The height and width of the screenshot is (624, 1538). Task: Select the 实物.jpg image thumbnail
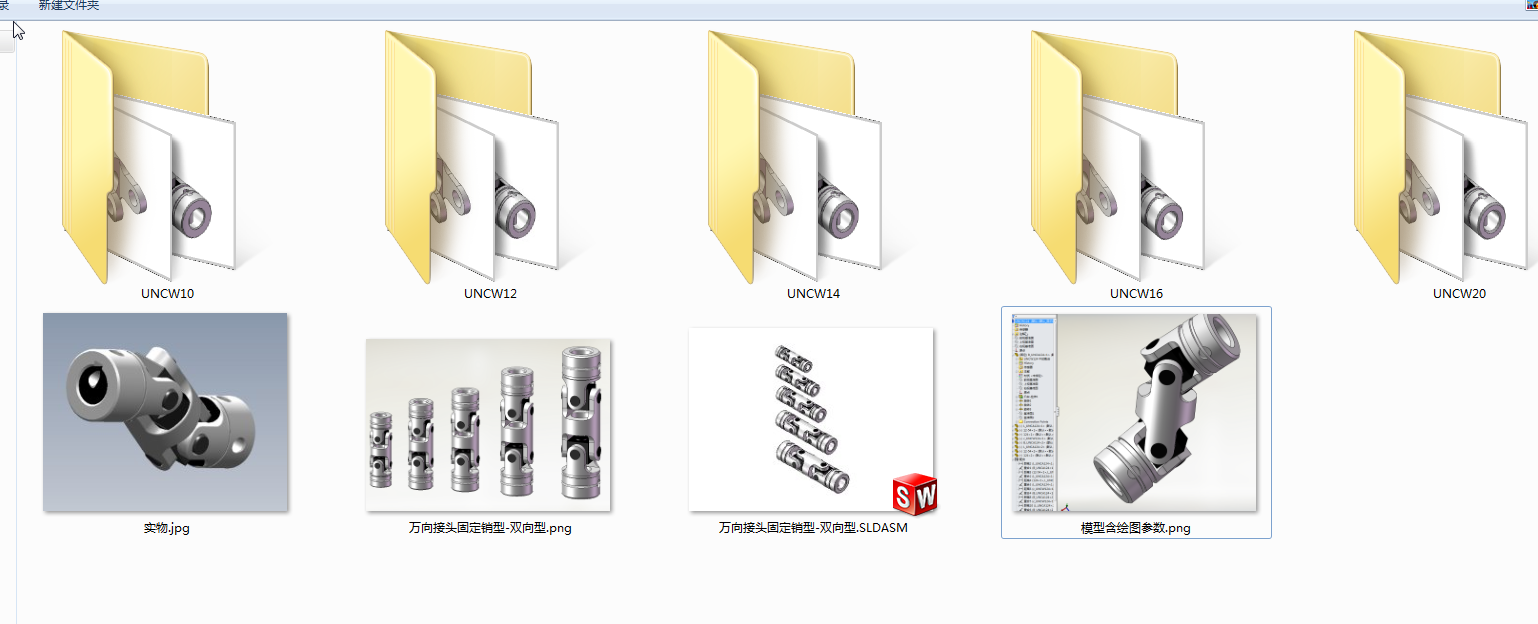165,412
